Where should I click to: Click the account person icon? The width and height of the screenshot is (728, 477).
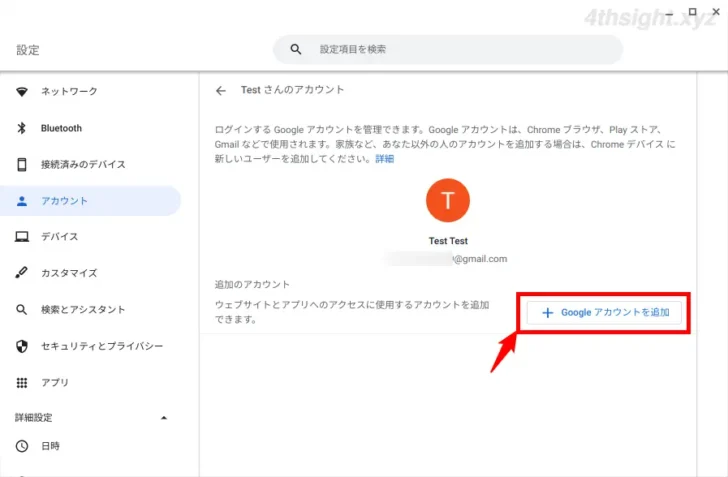(x=22, y=201)
